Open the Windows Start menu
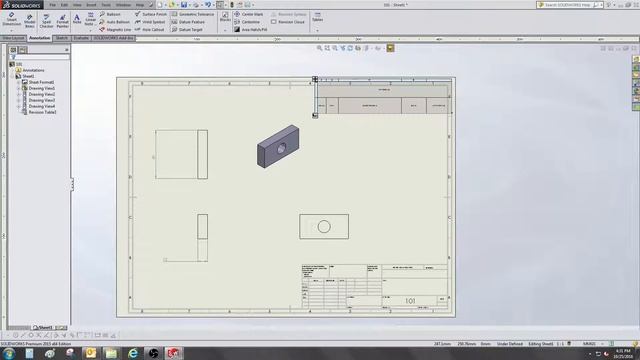 9,353
